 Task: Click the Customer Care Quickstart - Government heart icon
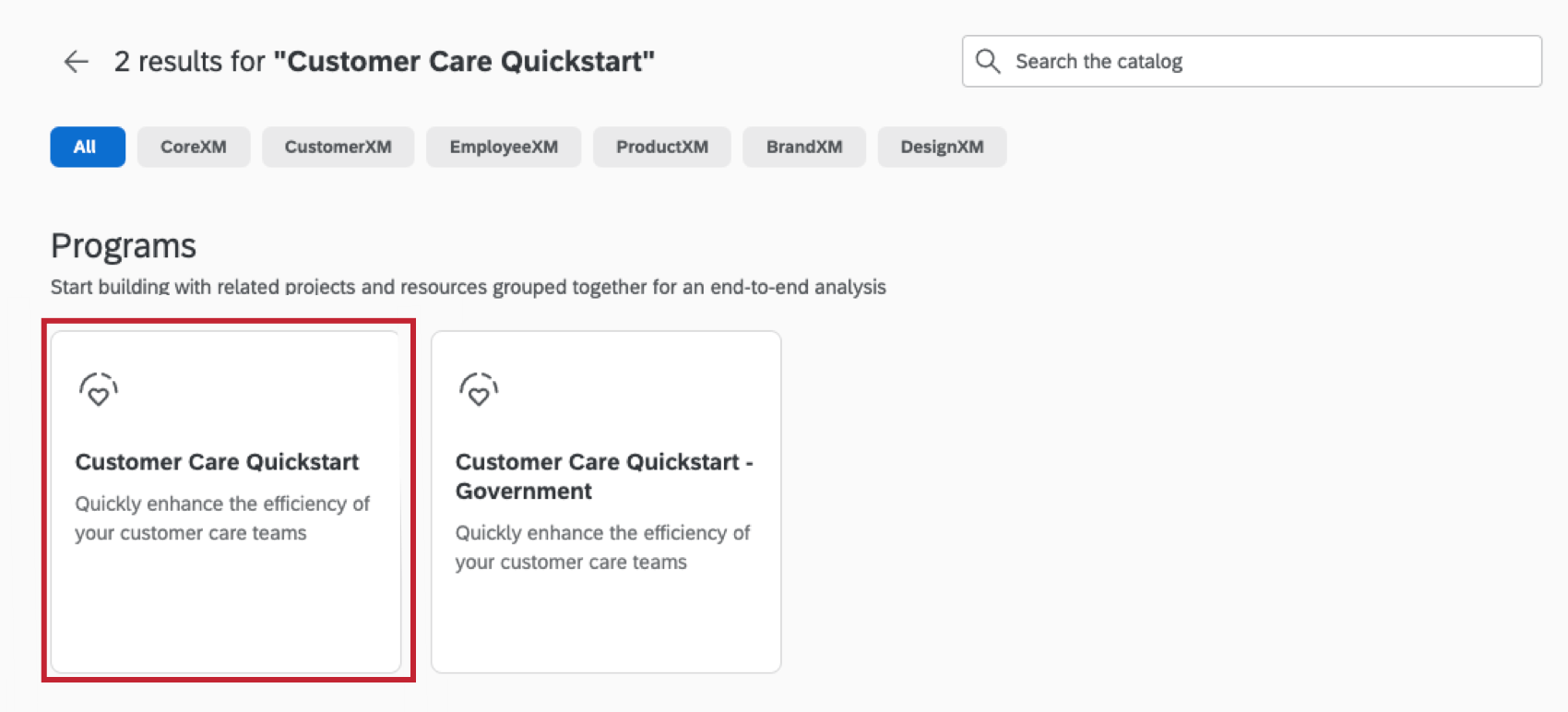[x=478, y=388]
